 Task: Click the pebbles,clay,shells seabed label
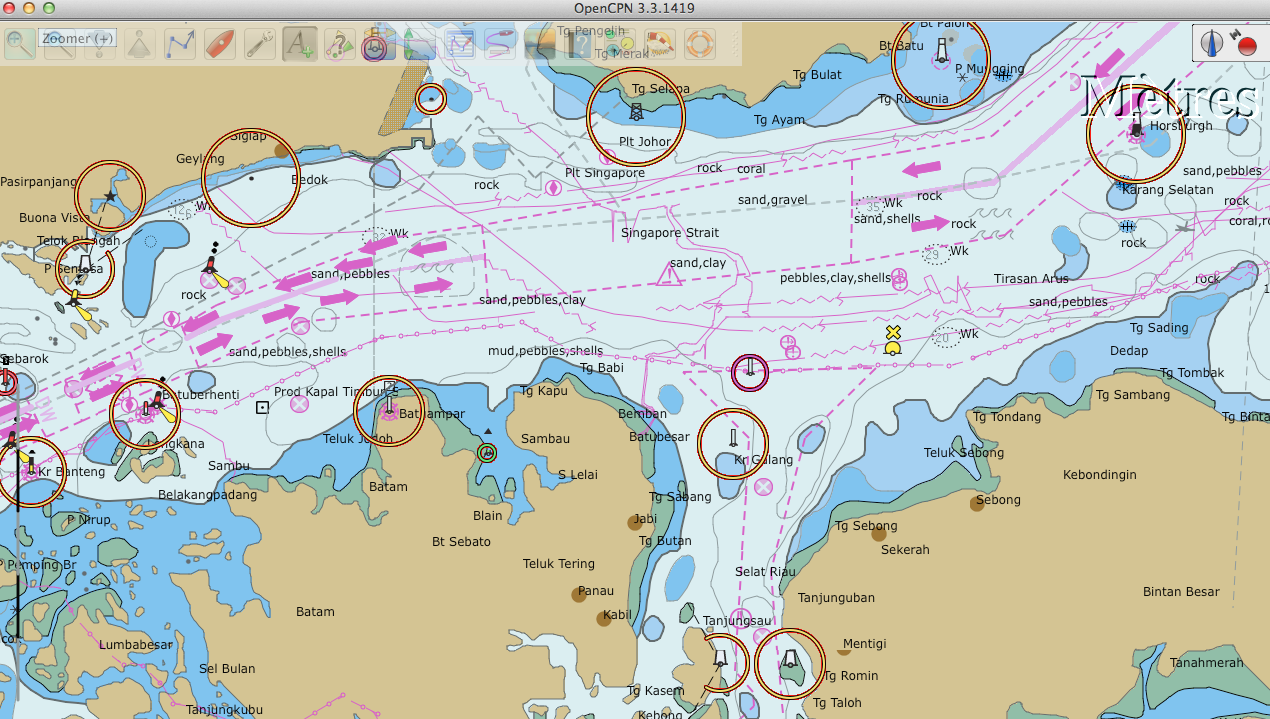(x=835, y=278)
